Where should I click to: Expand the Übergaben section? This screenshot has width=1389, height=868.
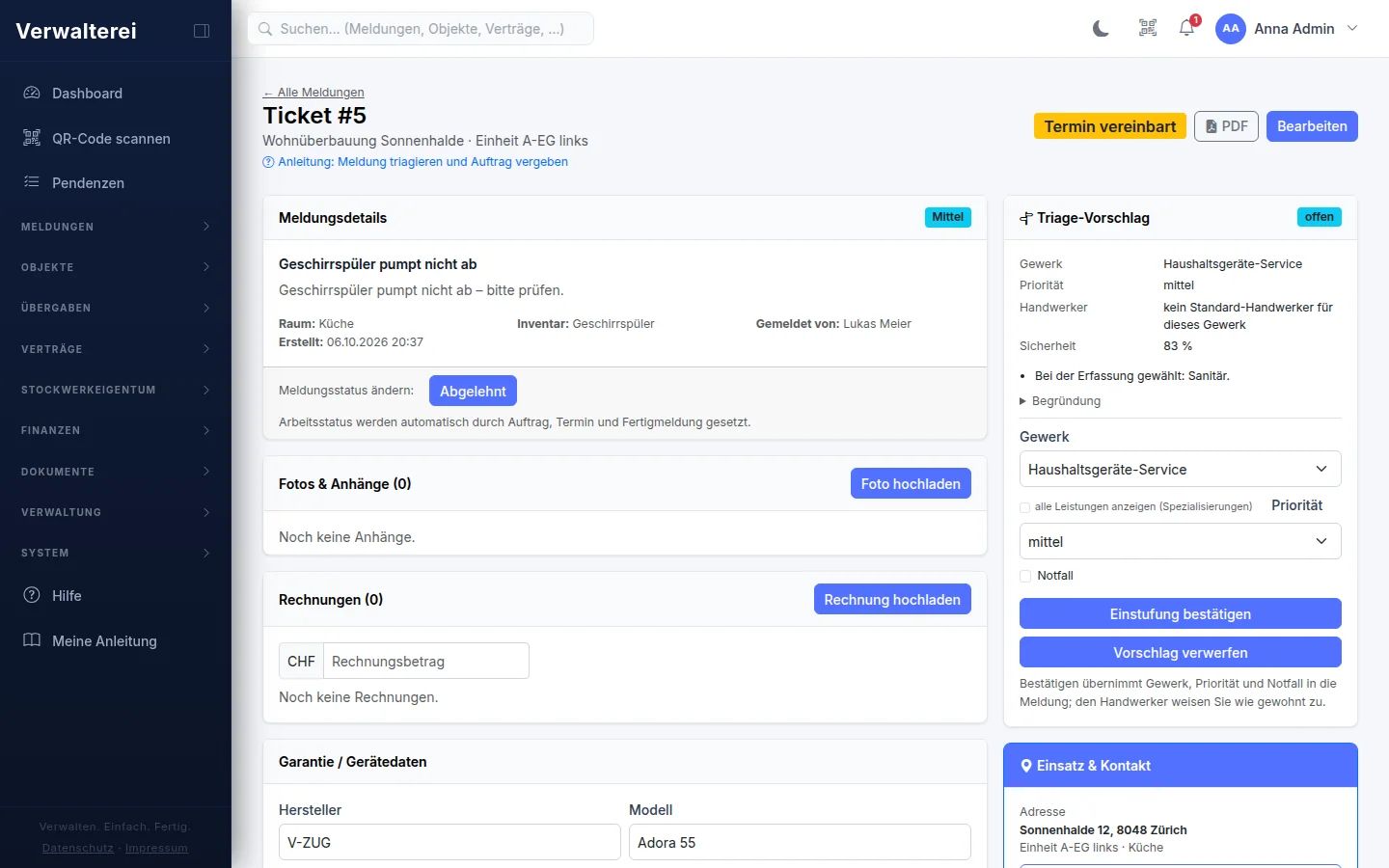[116, 308]
